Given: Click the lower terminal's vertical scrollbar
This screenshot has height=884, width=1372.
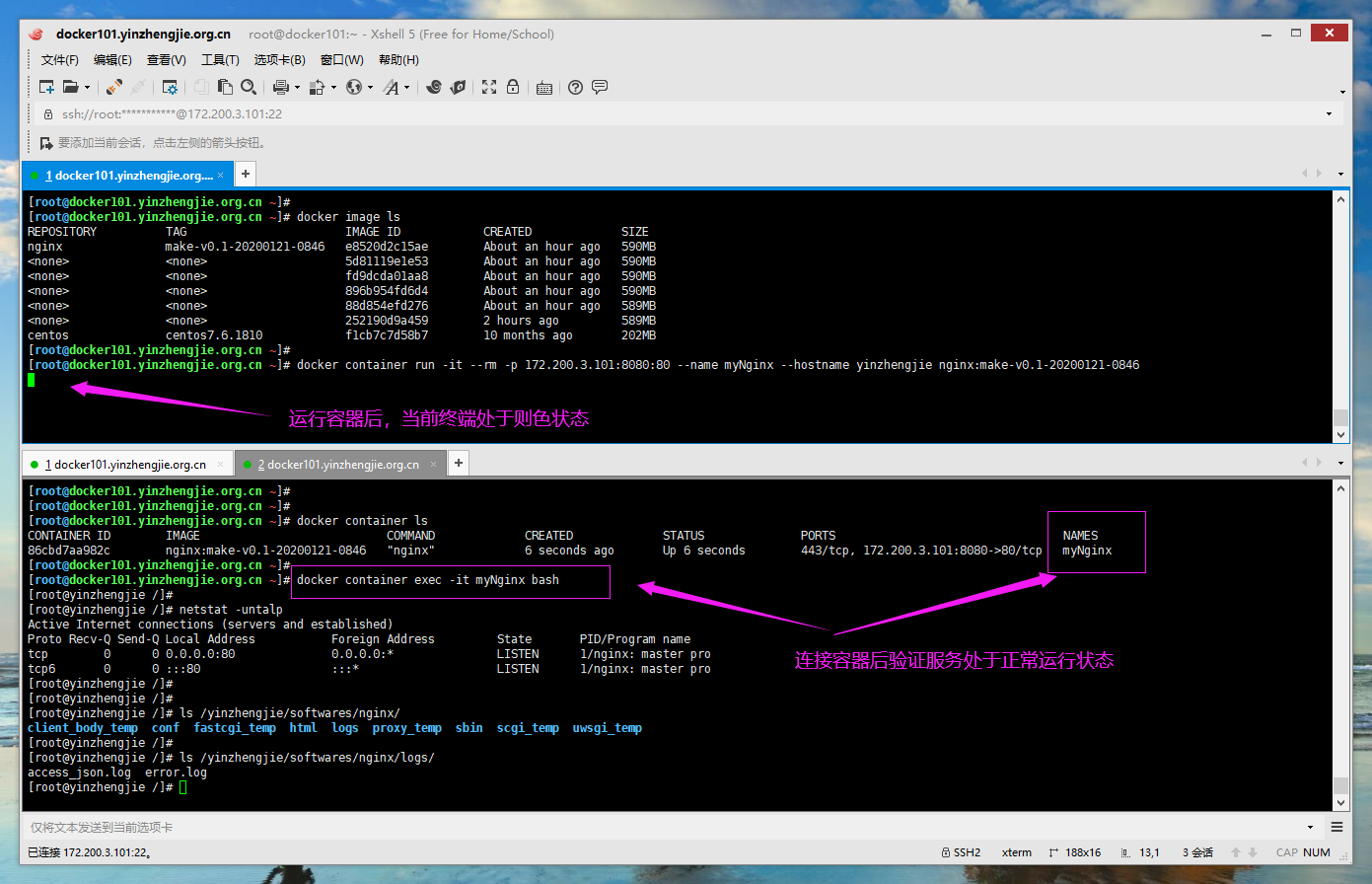Looking at the screenshot, I should (x=1340, y=641).
